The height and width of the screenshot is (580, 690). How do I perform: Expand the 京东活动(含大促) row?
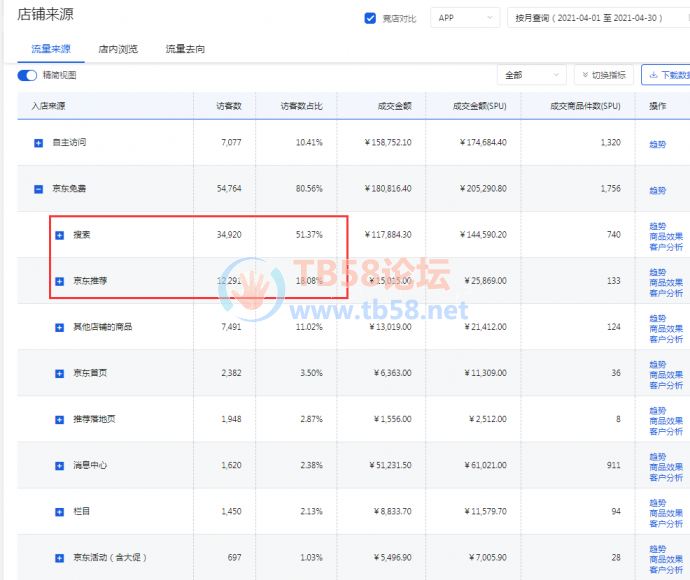[59, 558]
